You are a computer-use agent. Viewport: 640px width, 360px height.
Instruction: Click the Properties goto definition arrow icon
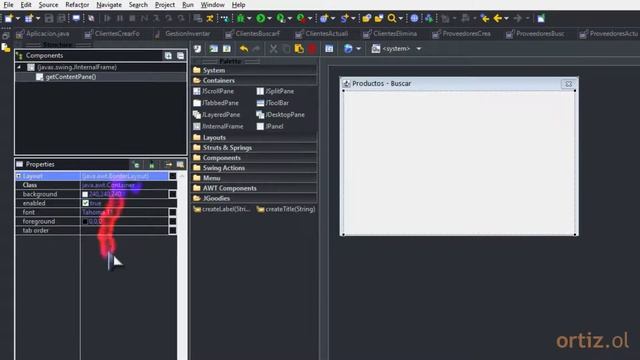pos(168,164)
